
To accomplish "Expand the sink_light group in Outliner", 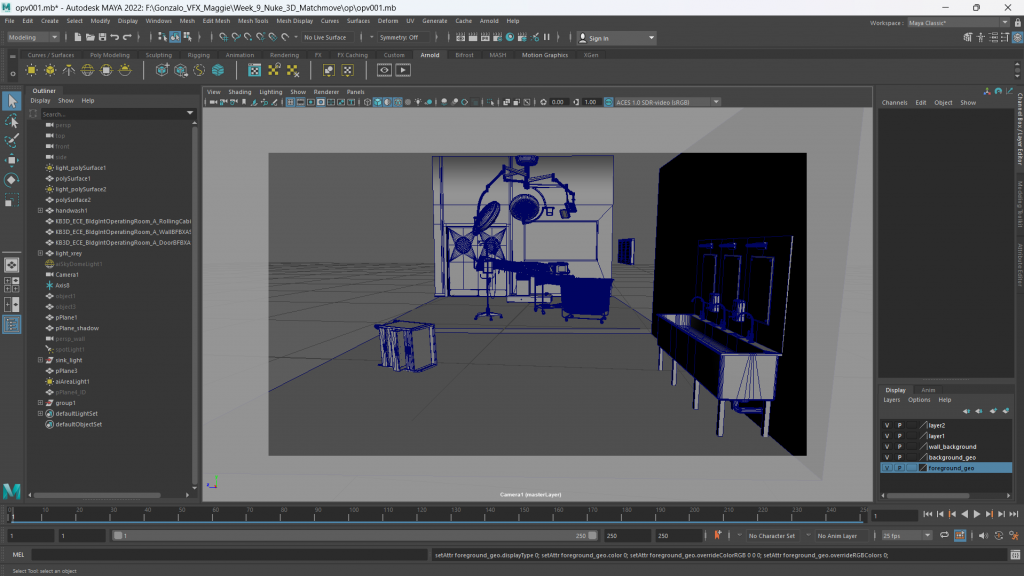I will [40, 360].
